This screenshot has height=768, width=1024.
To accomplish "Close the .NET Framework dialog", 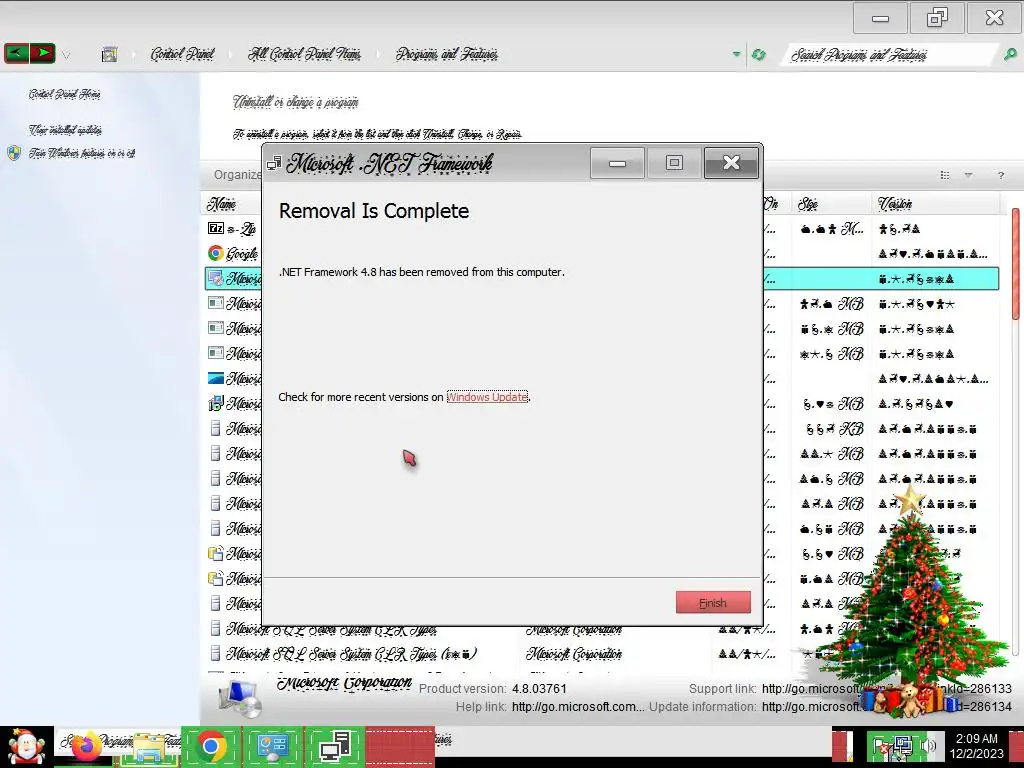I will [x=731, y=163].
